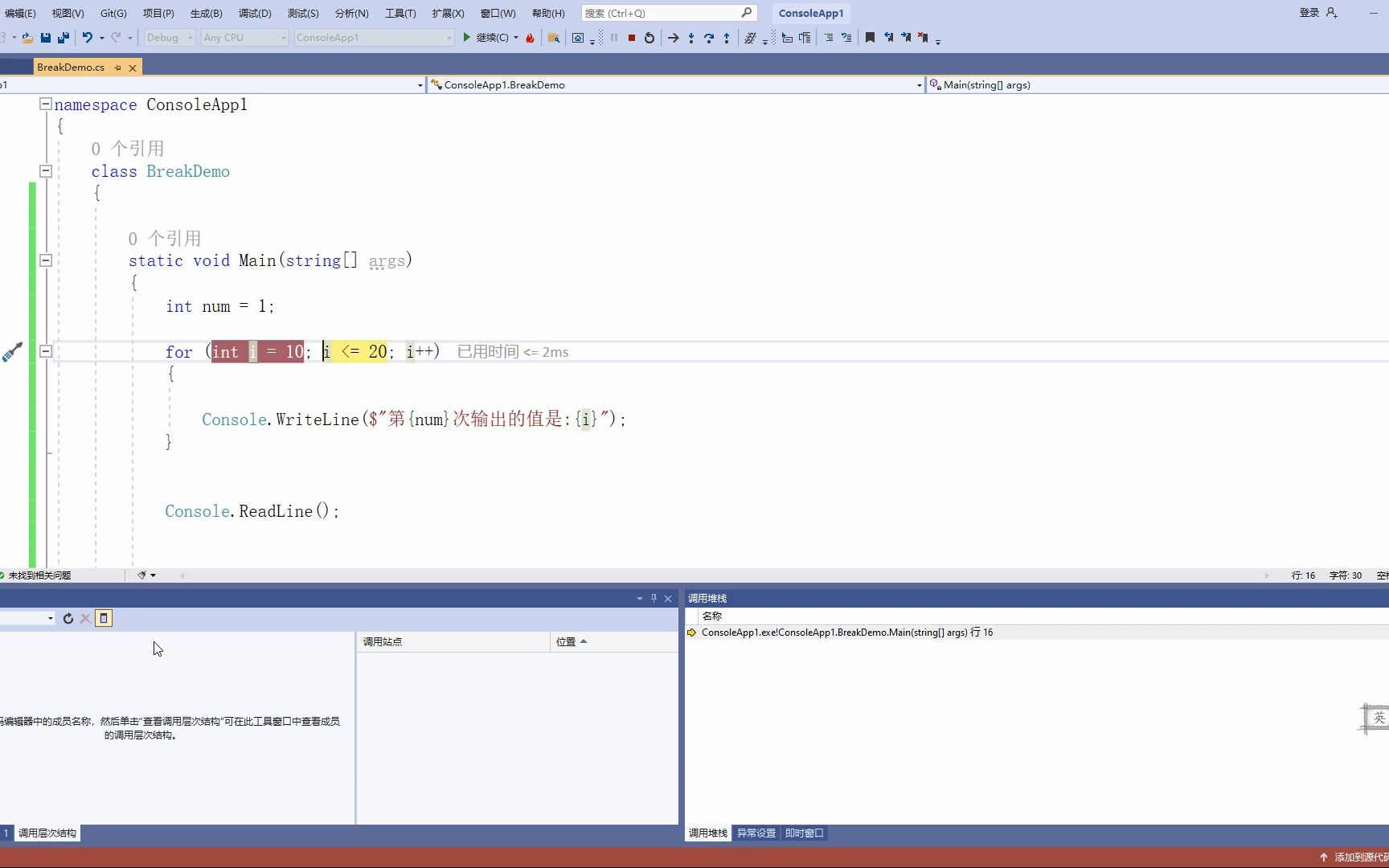Clear all bookmarks icon
Viewport: 1389px width, 868px height.
(x=923, y=38)
